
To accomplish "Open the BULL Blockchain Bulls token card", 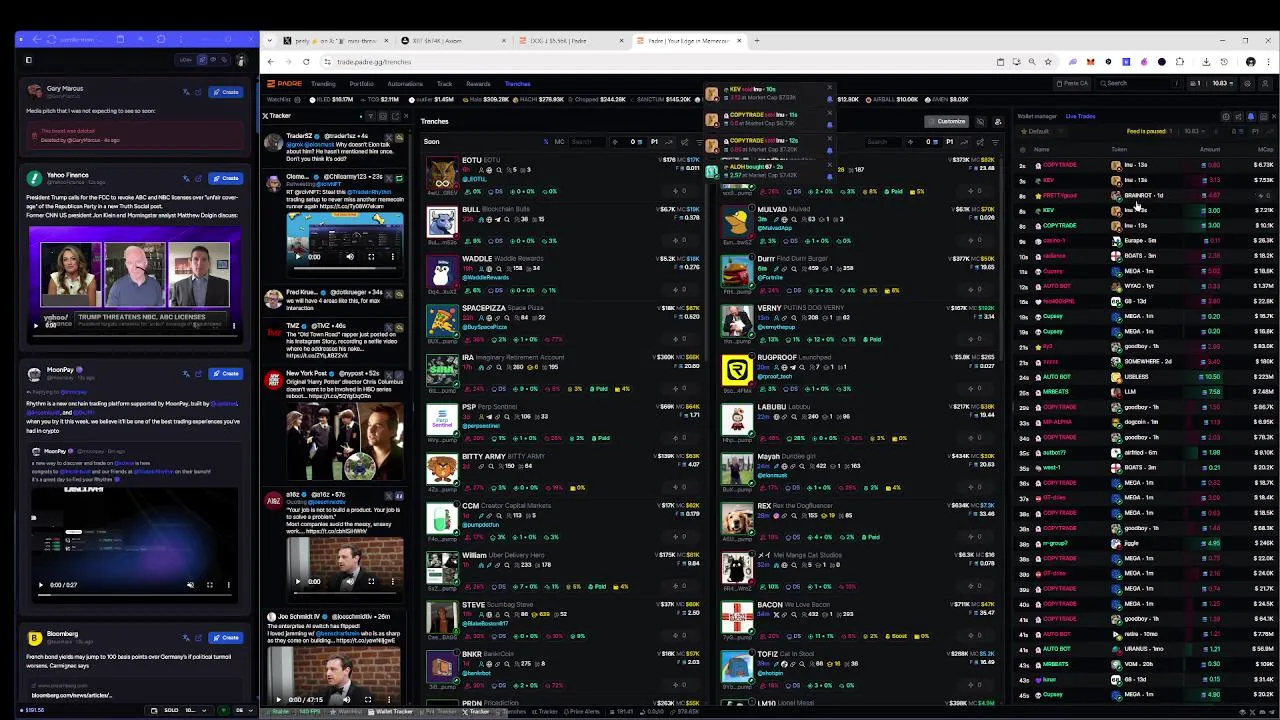I will 565,225.
